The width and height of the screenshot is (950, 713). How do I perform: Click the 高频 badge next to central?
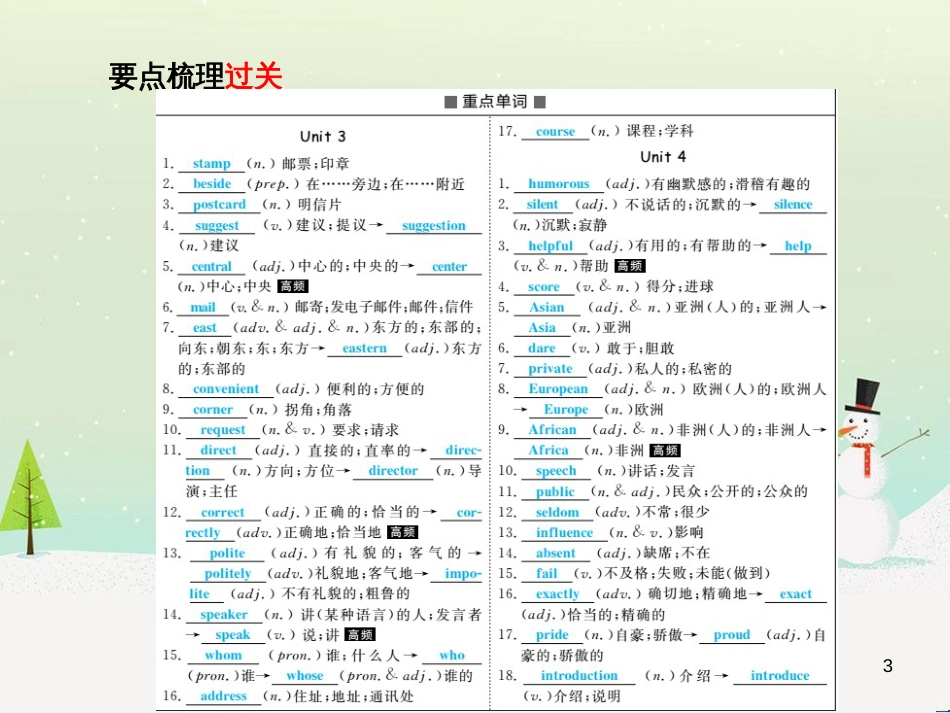(x=295, y=284)
